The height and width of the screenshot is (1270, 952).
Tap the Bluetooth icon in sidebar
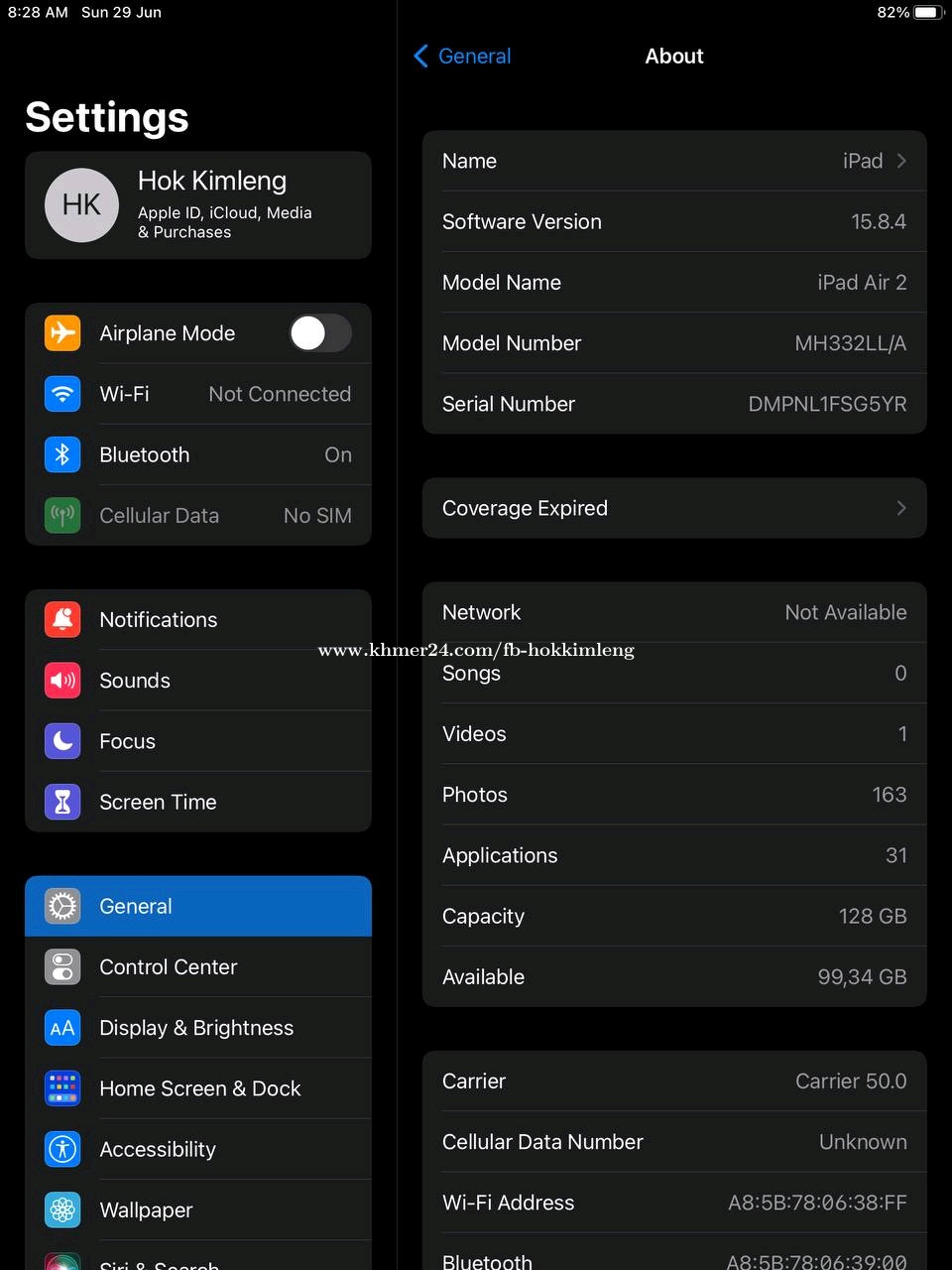[62, 454]
